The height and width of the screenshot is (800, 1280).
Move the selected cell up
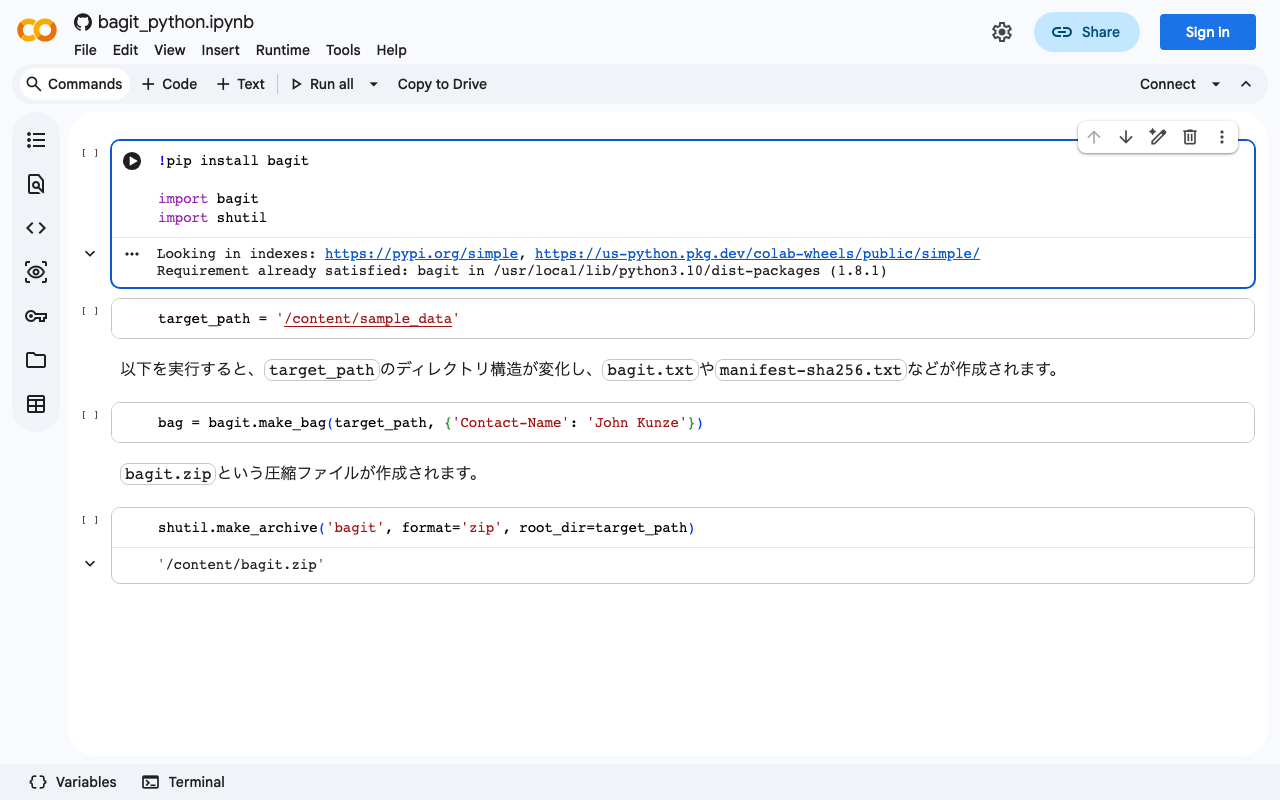point(1094,137)
